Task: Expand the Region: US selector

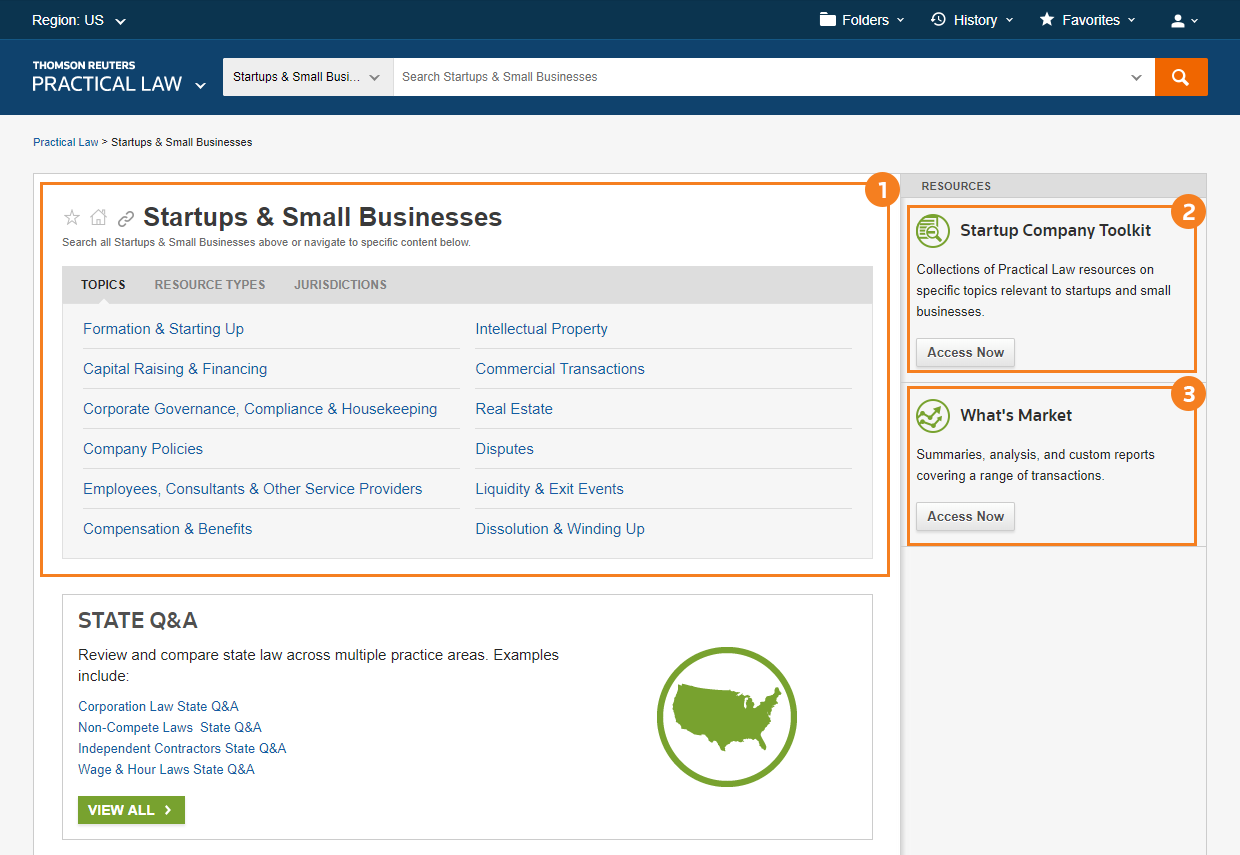Action: 79,20
